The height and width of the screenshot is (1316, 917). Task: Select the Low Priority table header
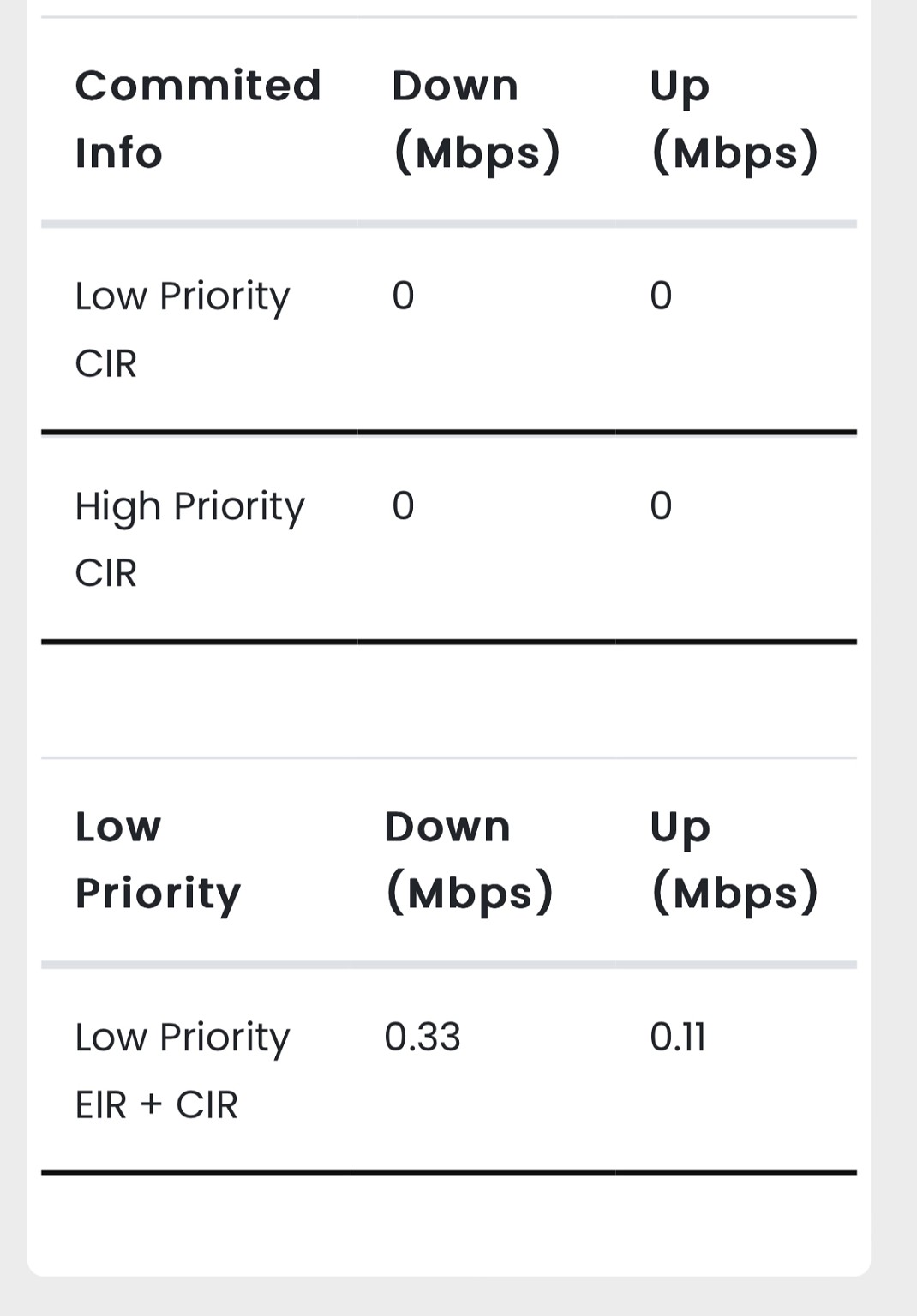tap(158, 860)
